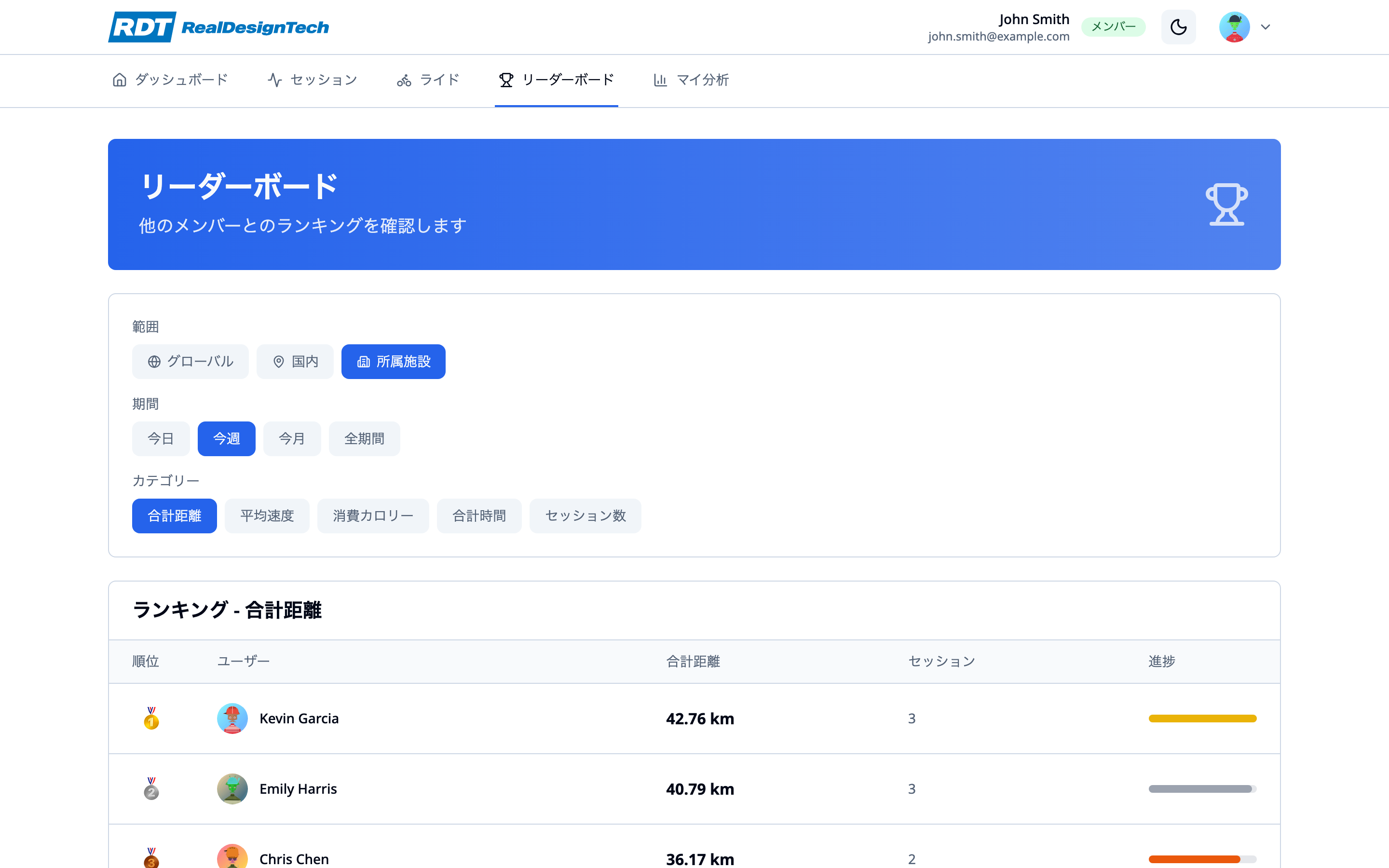Click the ランキング - 合計距離 heading
The height and width of the screenshot is (868, 1389).
[x=227, y=610]
